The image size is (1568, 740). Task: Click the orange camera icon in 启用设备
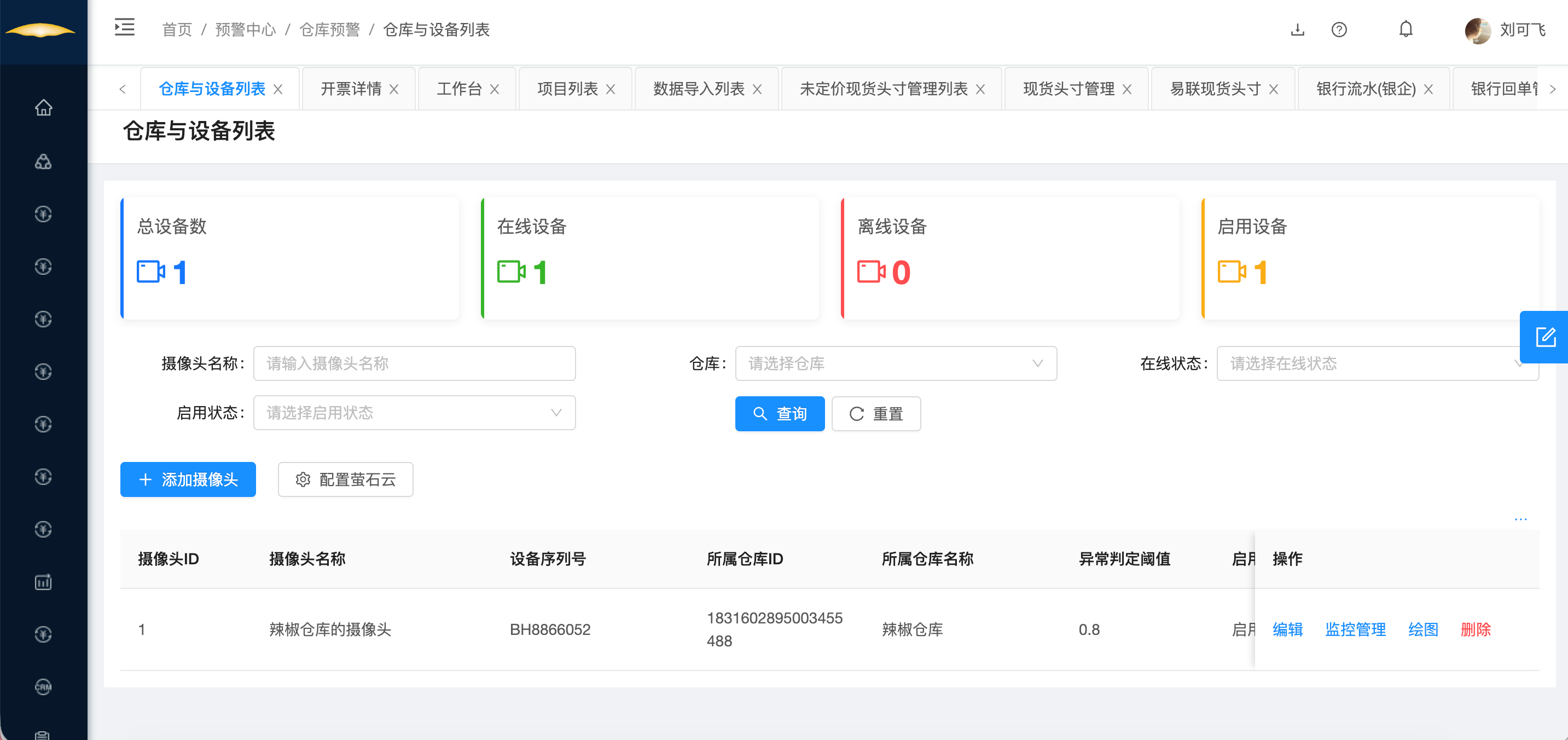[1232, 271]
